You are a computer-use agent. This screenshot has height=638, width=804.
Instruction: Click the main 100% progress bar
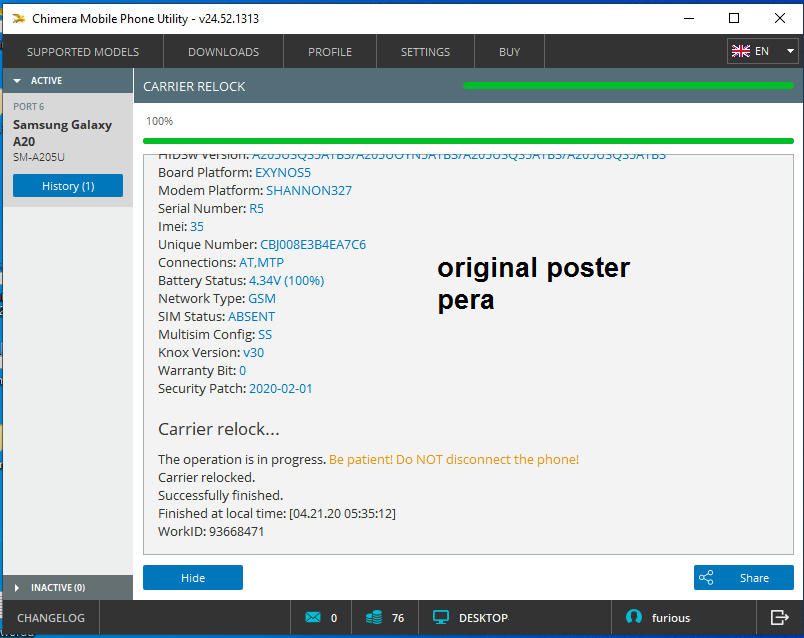[x=468, y=141]
